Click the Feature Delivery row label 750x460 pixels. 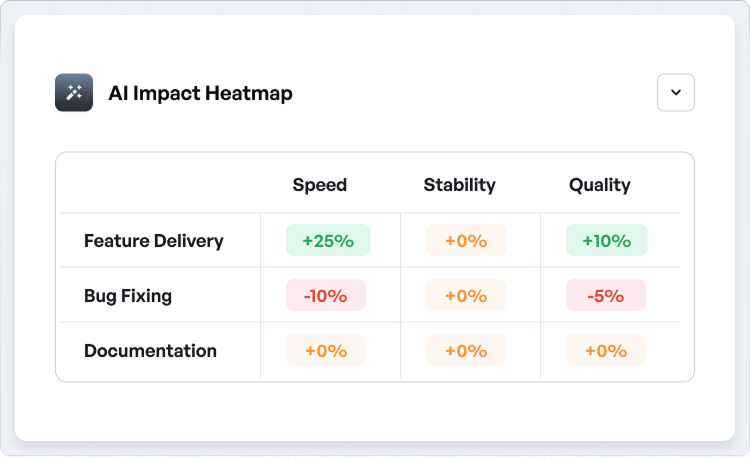tap(154, 241)
